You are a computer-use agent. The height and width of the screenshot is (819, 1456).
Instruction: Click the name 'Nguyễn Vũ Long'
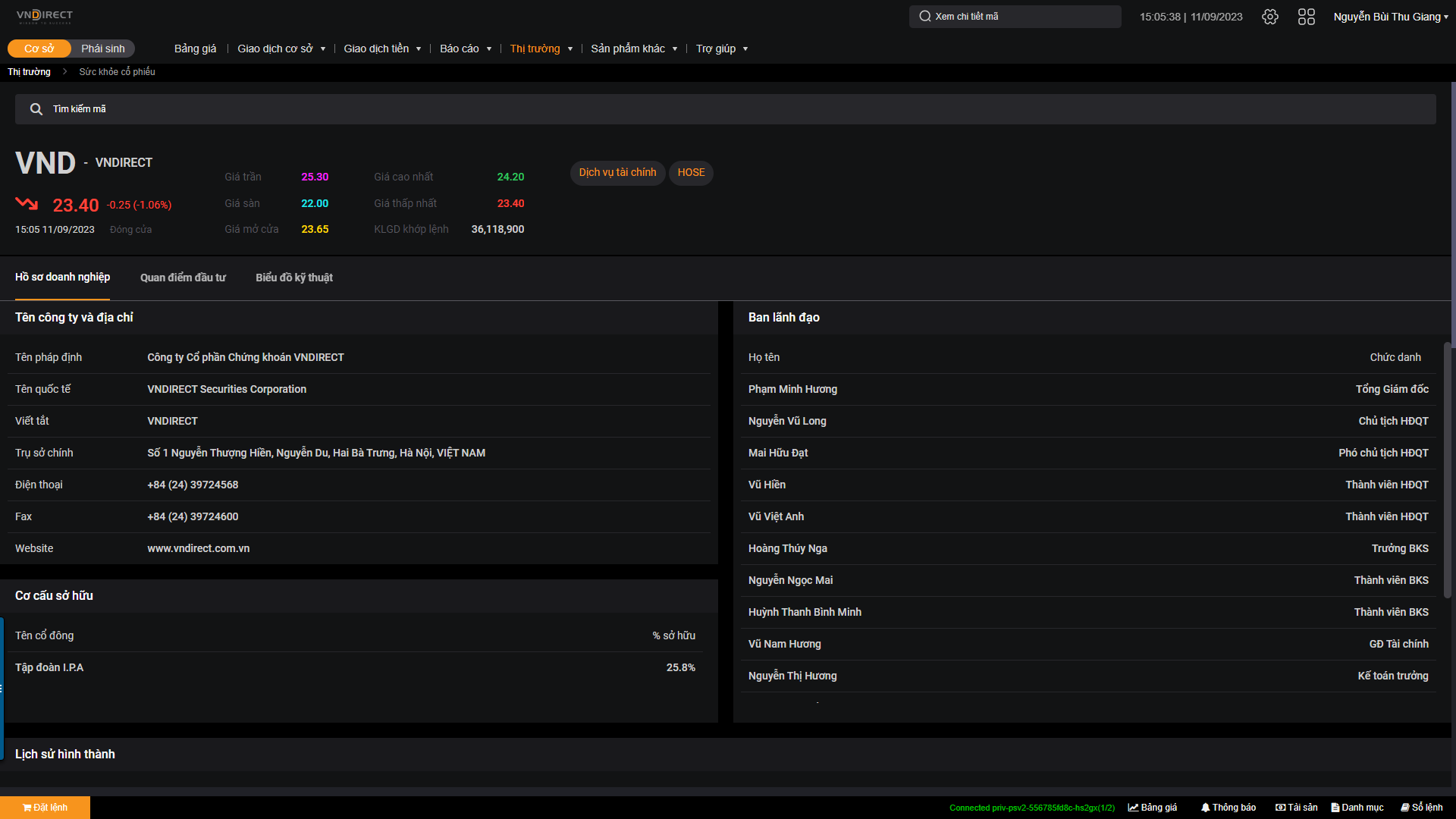tap(787, 421)
